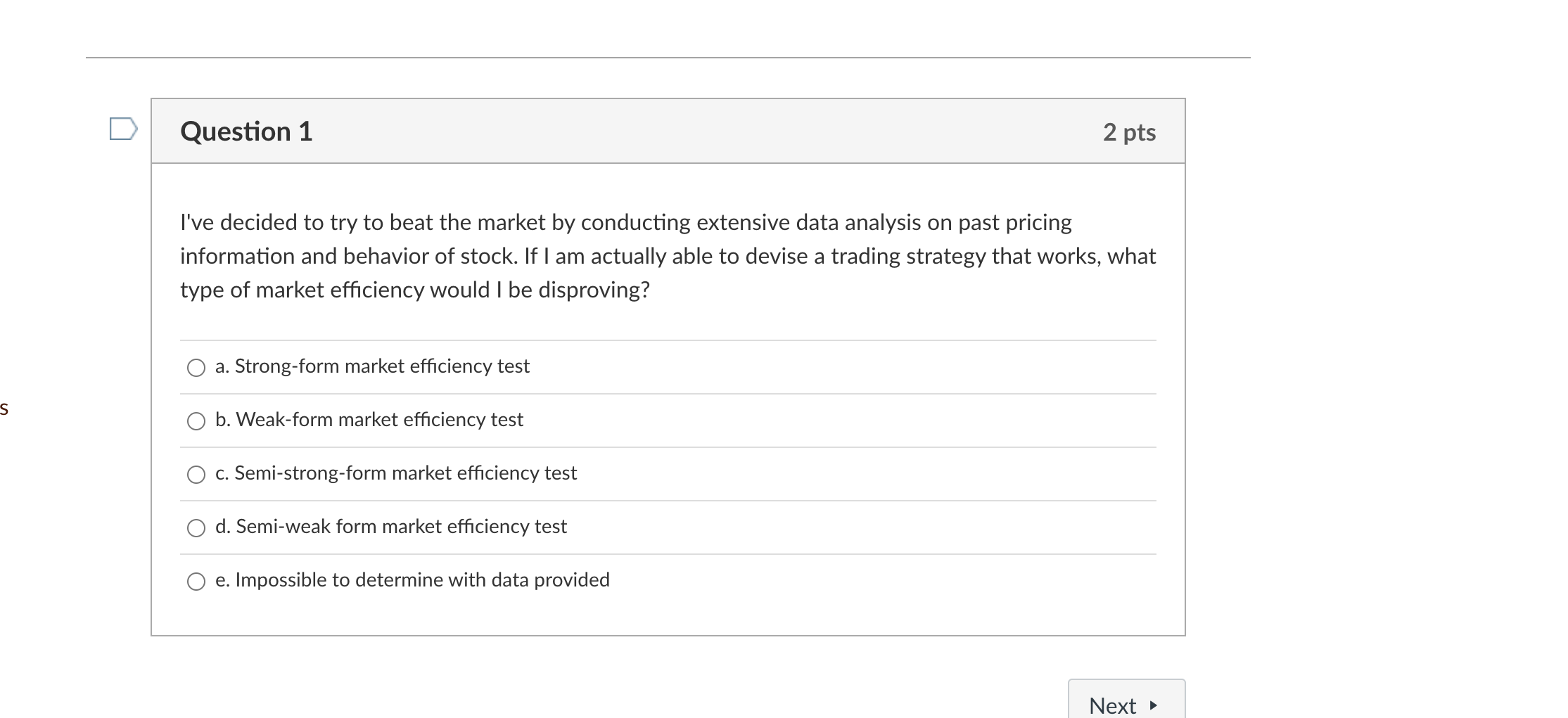
Task: Select radio button for Impossible to determine option
Action: (x=196, y=582)
